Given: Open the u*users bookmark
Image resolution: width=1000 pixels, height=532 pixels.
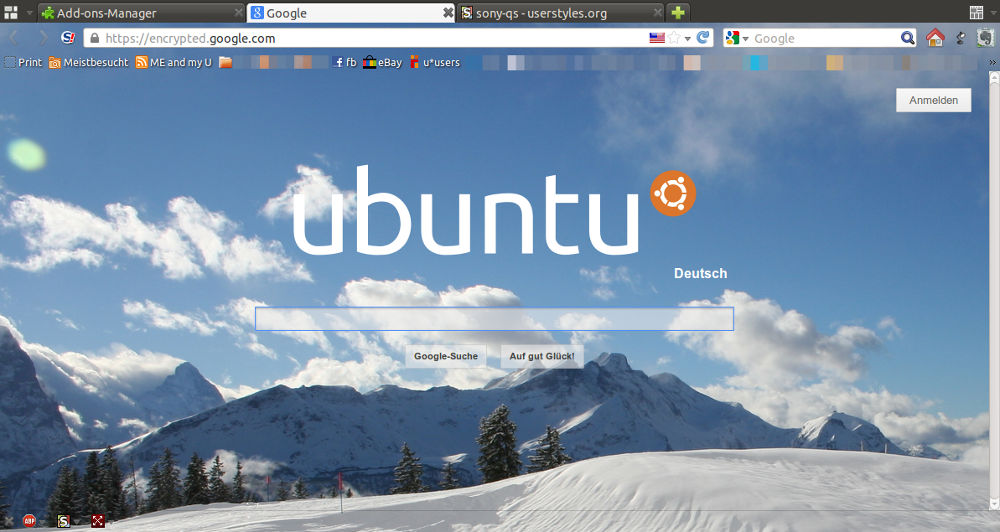Looking at the screenshot, I should [x=434, y=63].
